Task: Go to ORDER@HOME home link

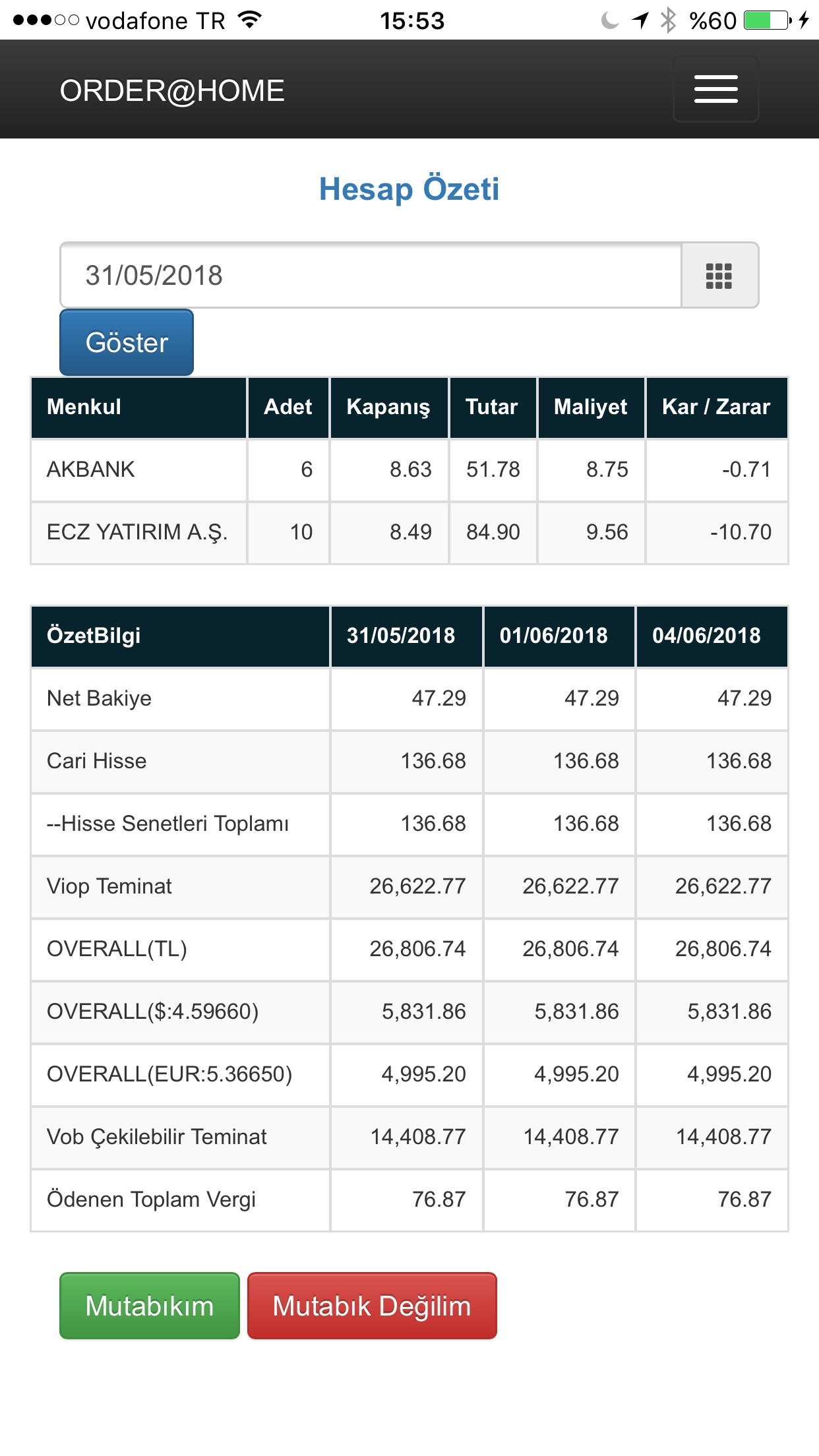Action: tap(172, 91)
